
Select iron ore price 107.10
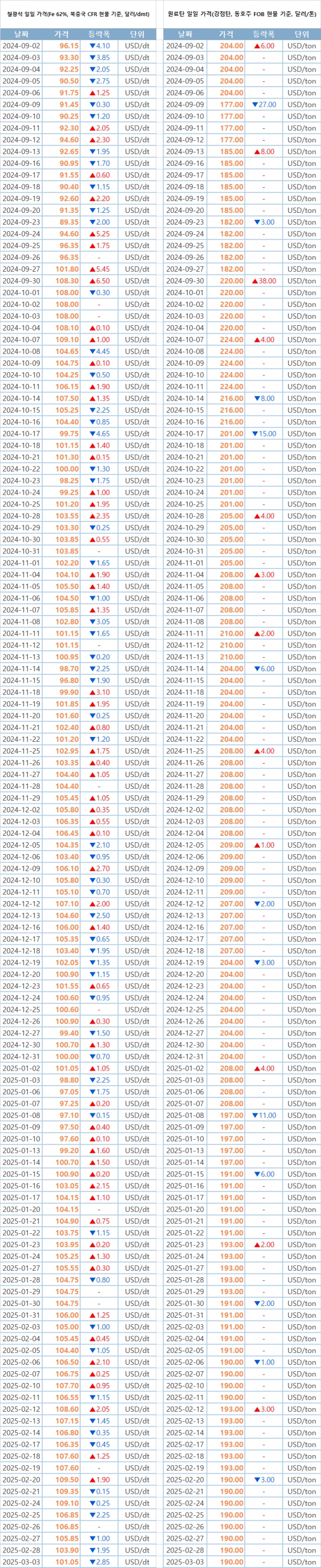pos(67,904)
